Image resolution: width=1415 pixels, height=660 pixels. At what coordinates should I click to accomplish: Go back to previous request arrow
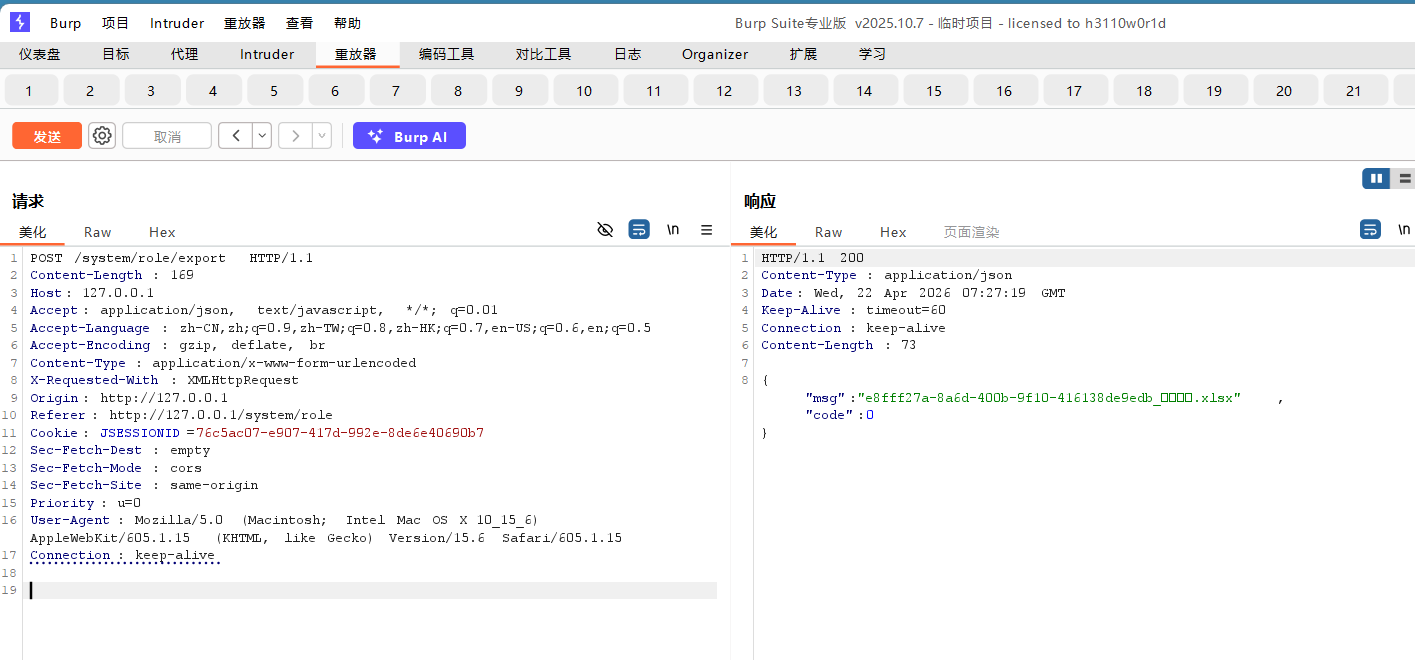(x=235, y=136)
